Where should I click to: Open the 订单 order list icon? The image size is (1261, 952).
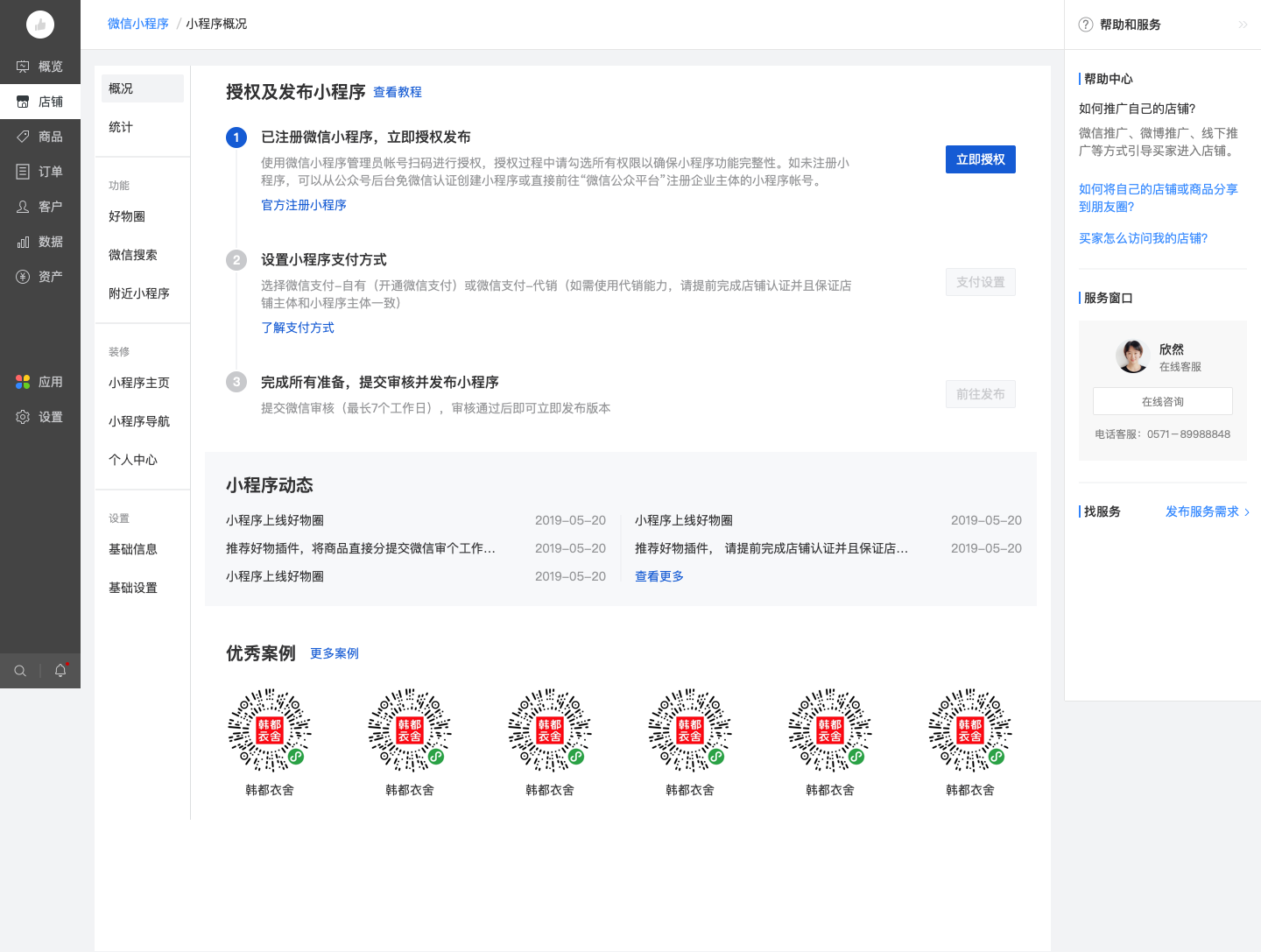(x=23, y=172)
